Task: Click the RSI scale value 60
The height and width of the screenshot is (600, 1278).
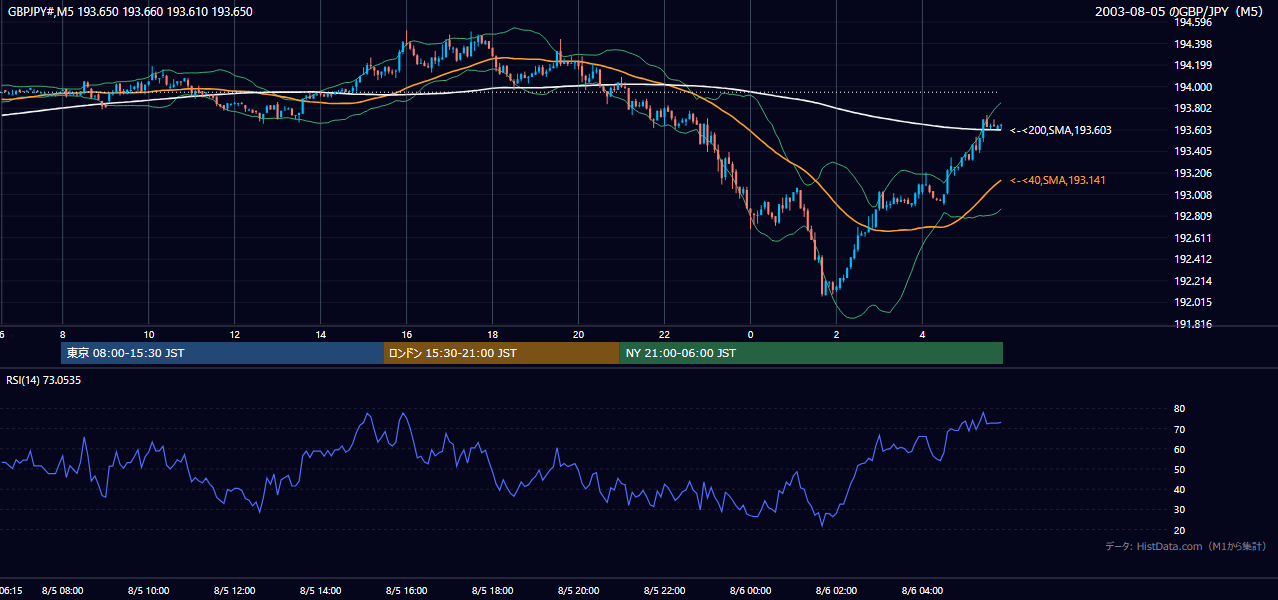Action: [1179, 449]
